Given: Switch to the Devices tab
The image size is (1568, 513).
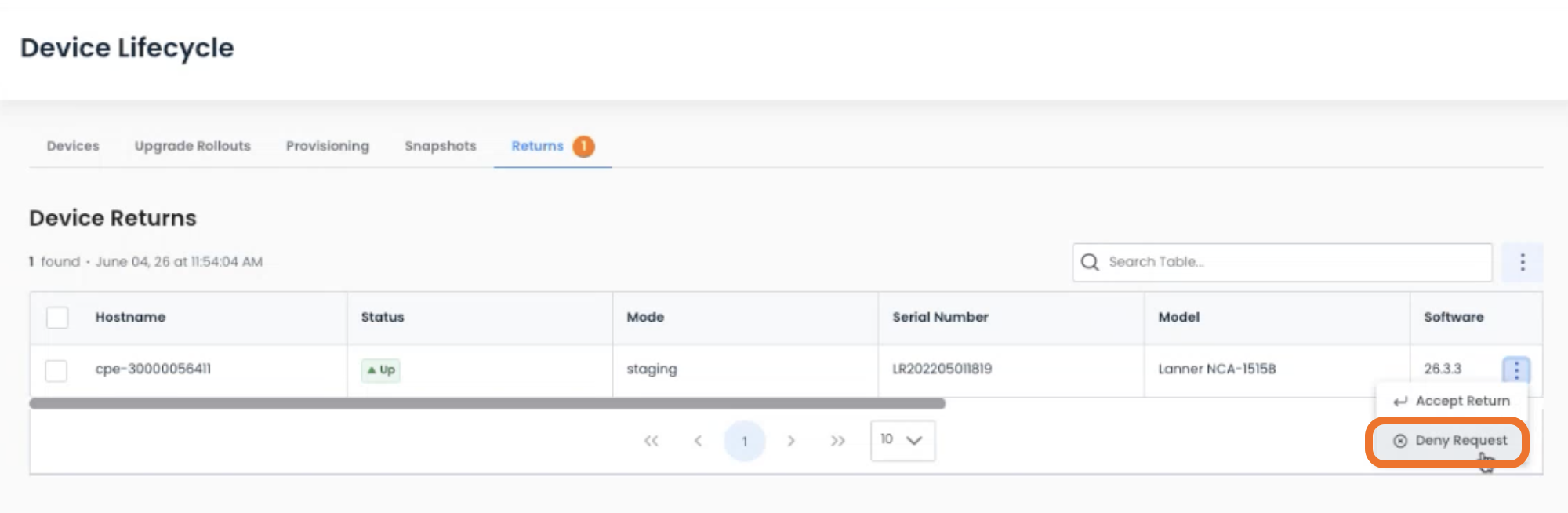Looking at the screenshot, I should [x=73, y=146].
